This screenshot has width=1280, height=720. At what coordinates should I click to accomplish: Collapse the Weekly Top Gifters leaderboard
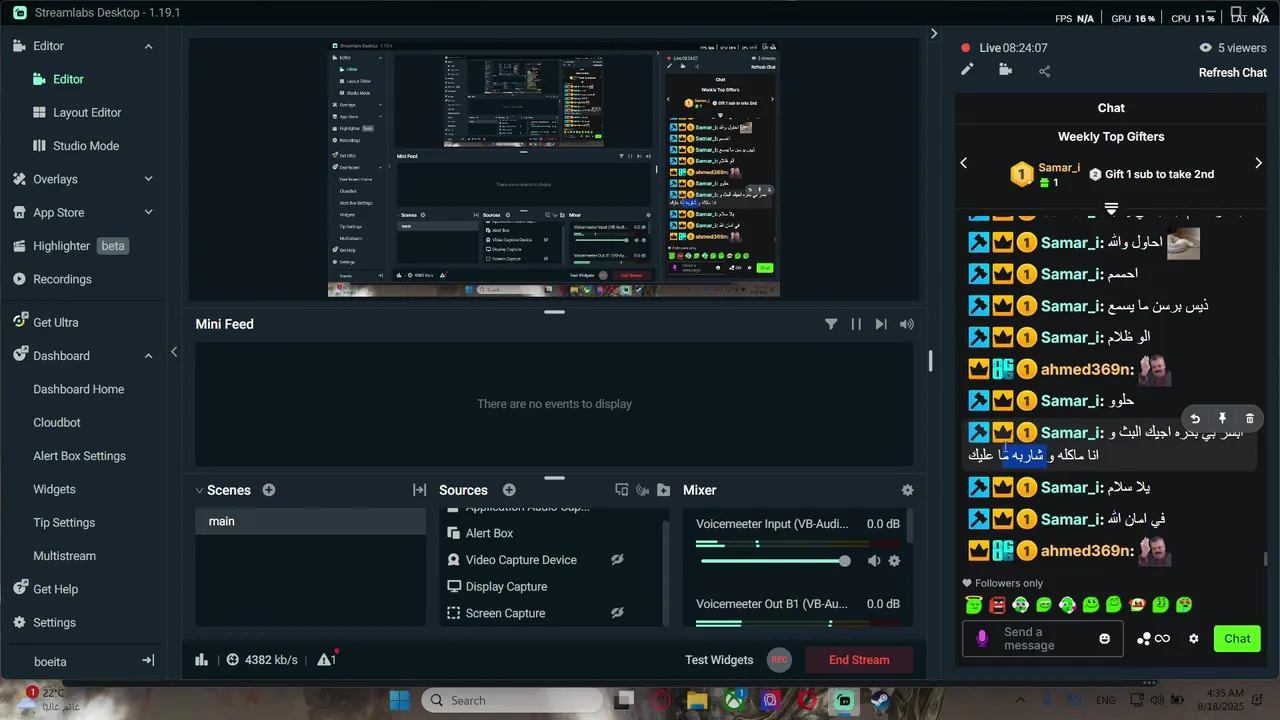point(1111,208)
